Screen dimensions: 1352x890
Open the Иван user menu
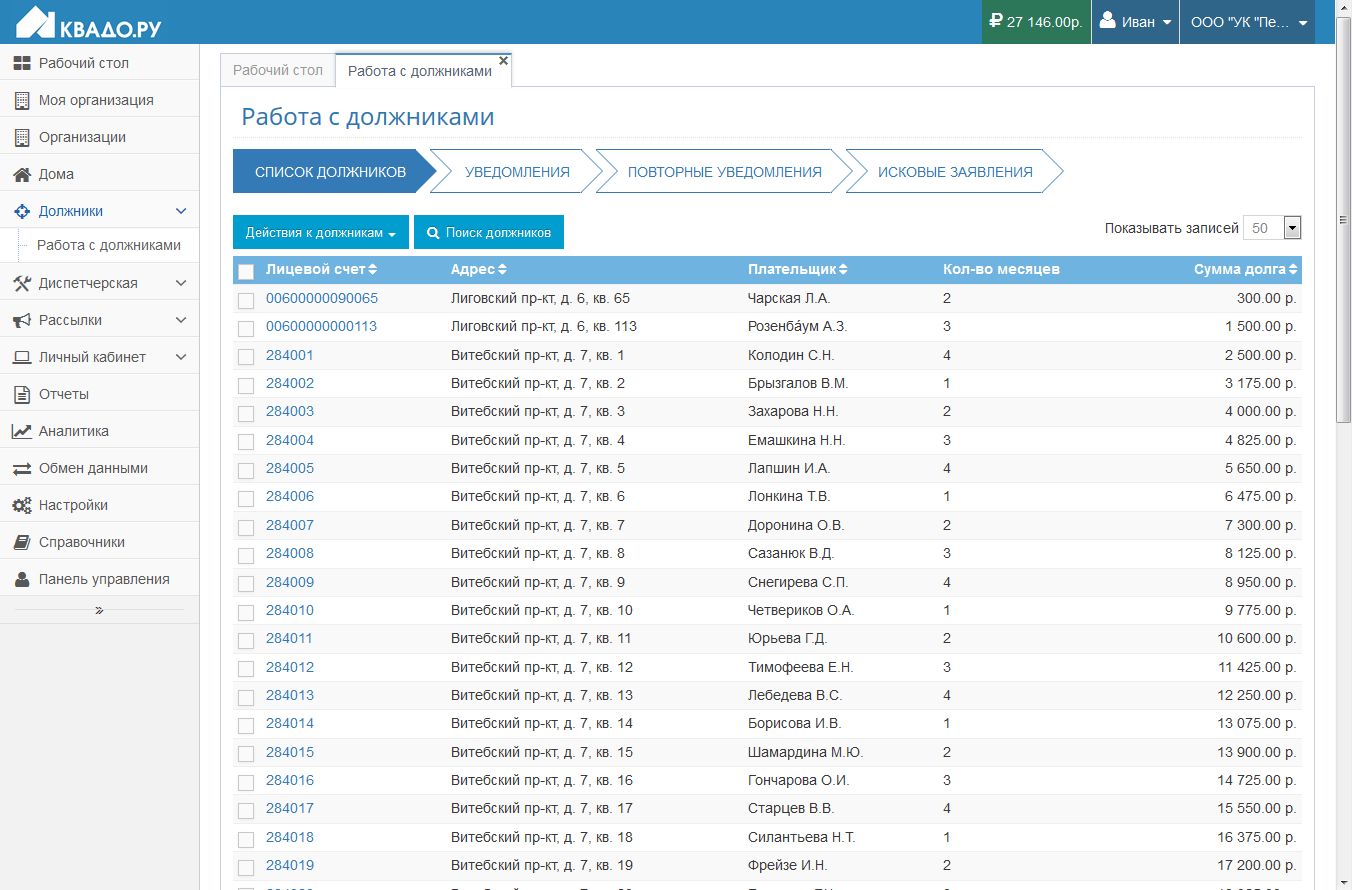coord(1135,21)
